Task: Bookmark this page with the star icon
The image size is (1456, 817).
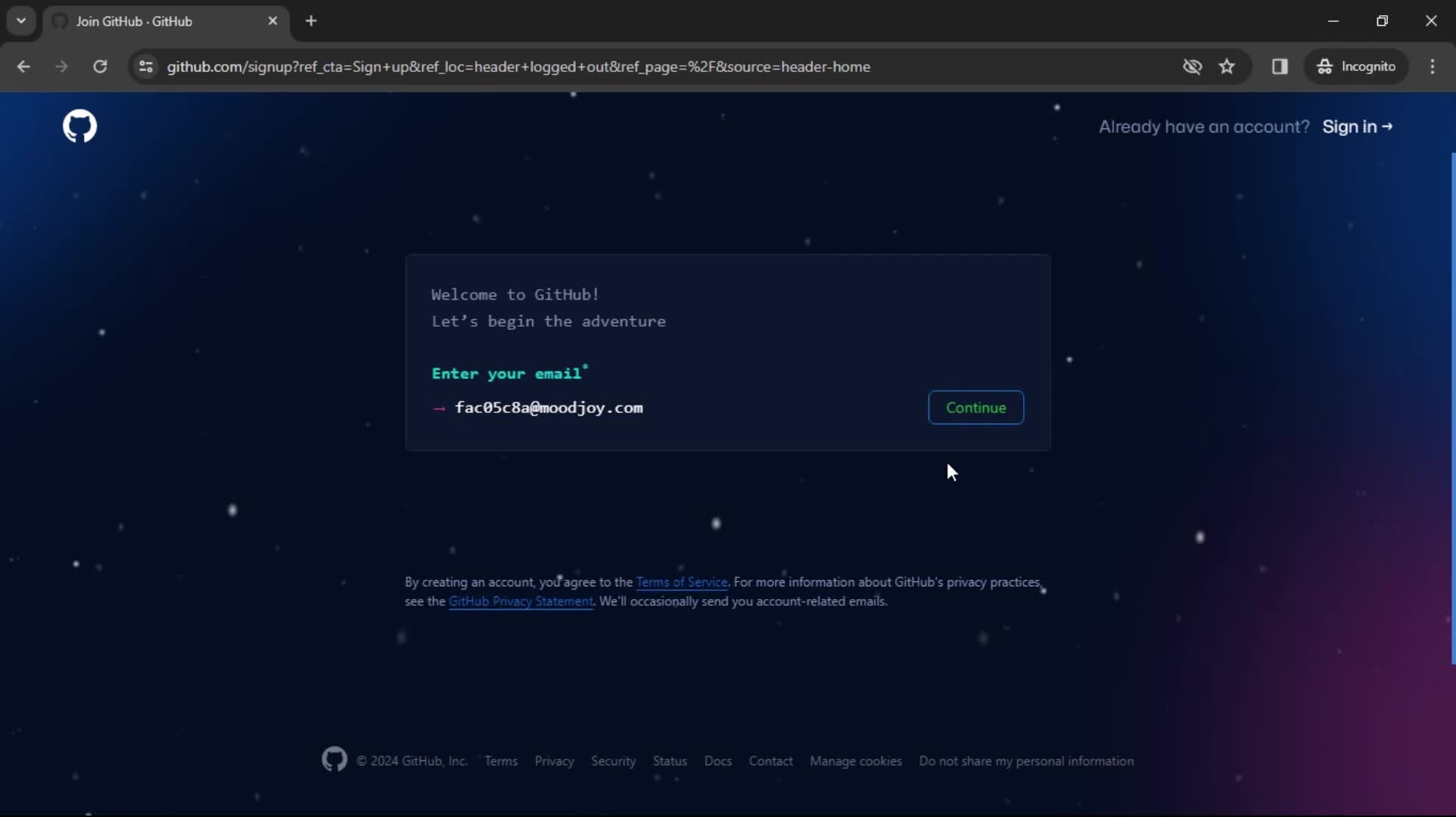Action: [x=1227, y=67]
